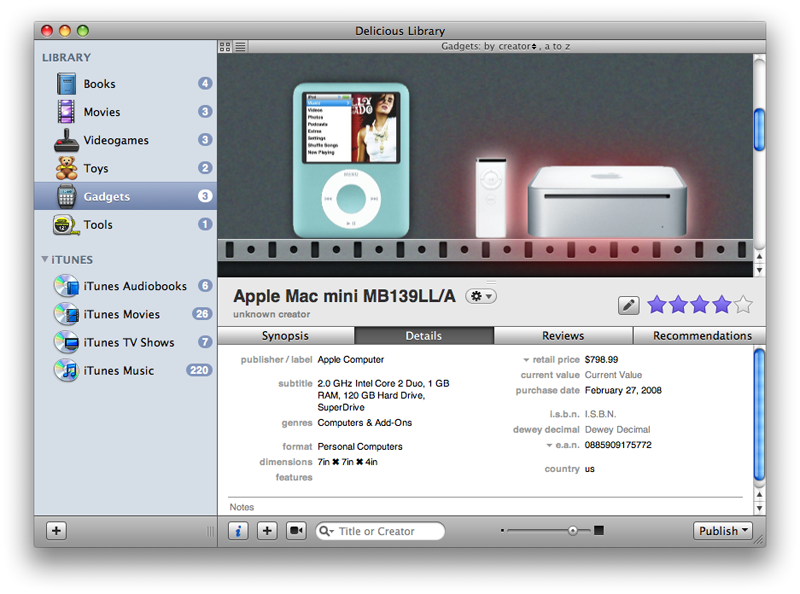The width and height of the screenshot is (800, 594).
Task: Click the country value us
Action: point(589,469)
